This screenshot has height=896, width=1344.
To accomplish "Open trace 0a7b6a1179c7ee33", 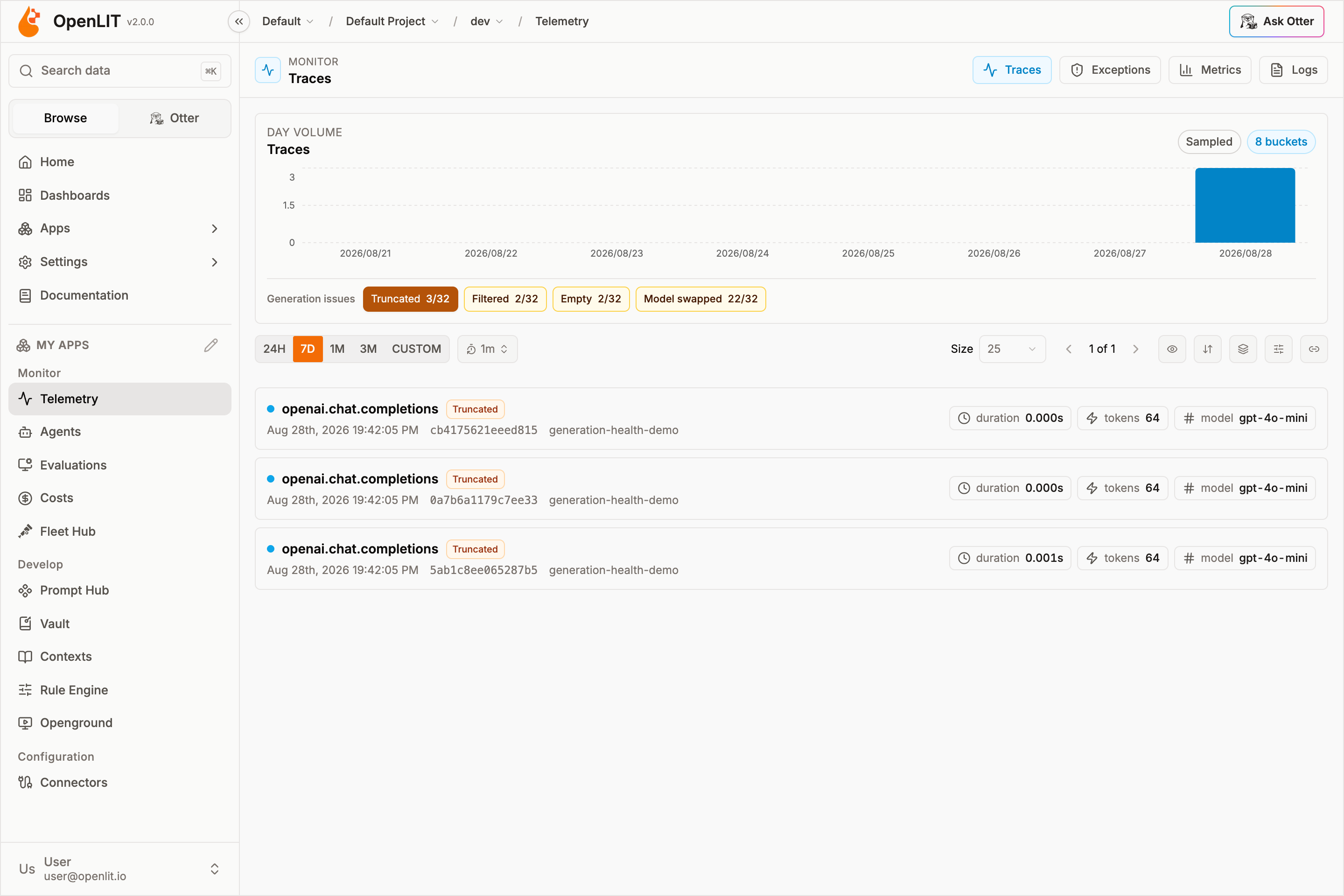I will [791, 489].
